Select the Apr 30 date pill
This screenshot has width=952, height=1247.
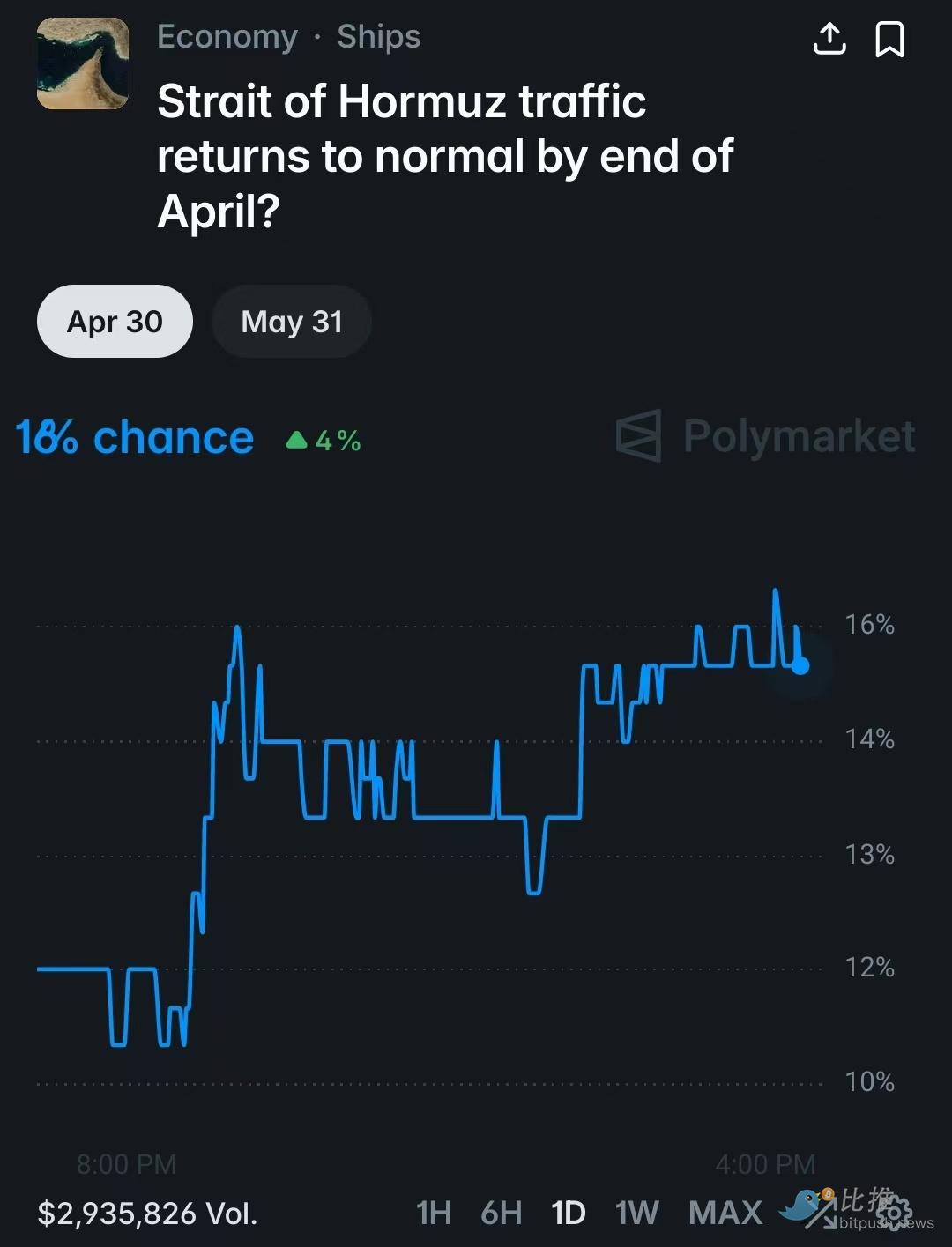[115, 322]
